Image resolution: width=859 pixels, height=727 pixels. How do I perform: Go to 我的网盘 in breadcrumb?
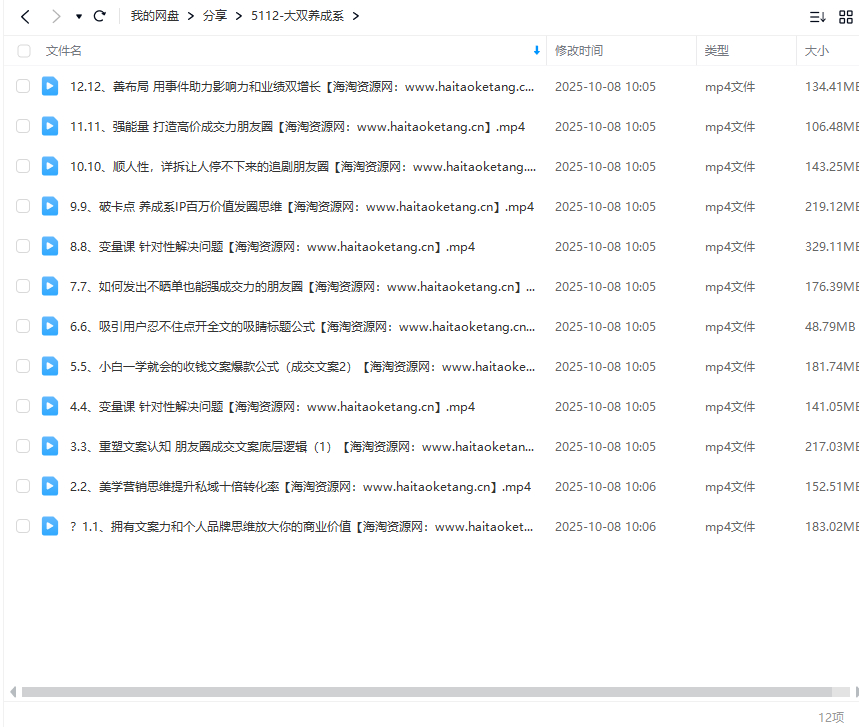tap(154, 16)
